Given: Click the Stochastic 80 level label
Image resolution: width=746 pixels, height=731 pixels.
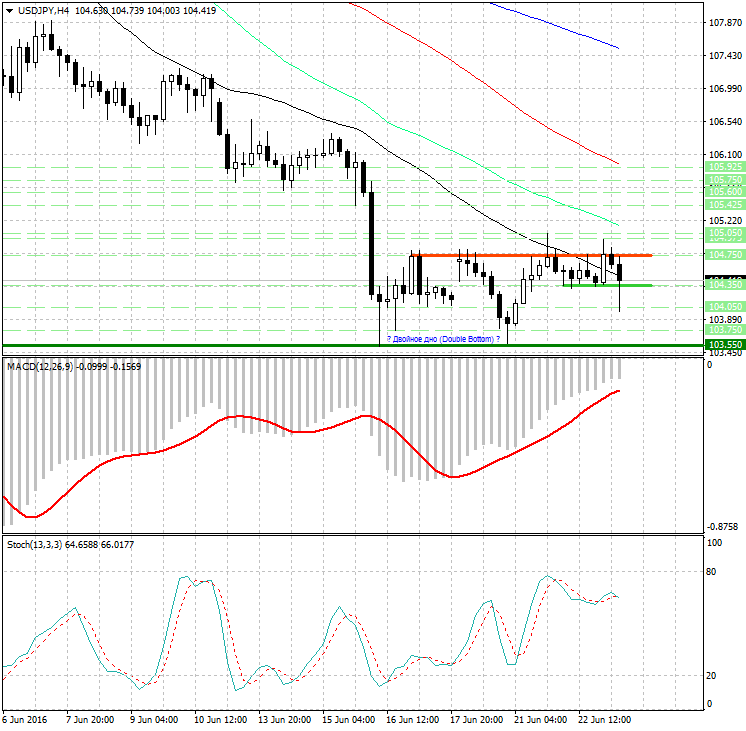Looking at the screenshot, I should [711, 572].
